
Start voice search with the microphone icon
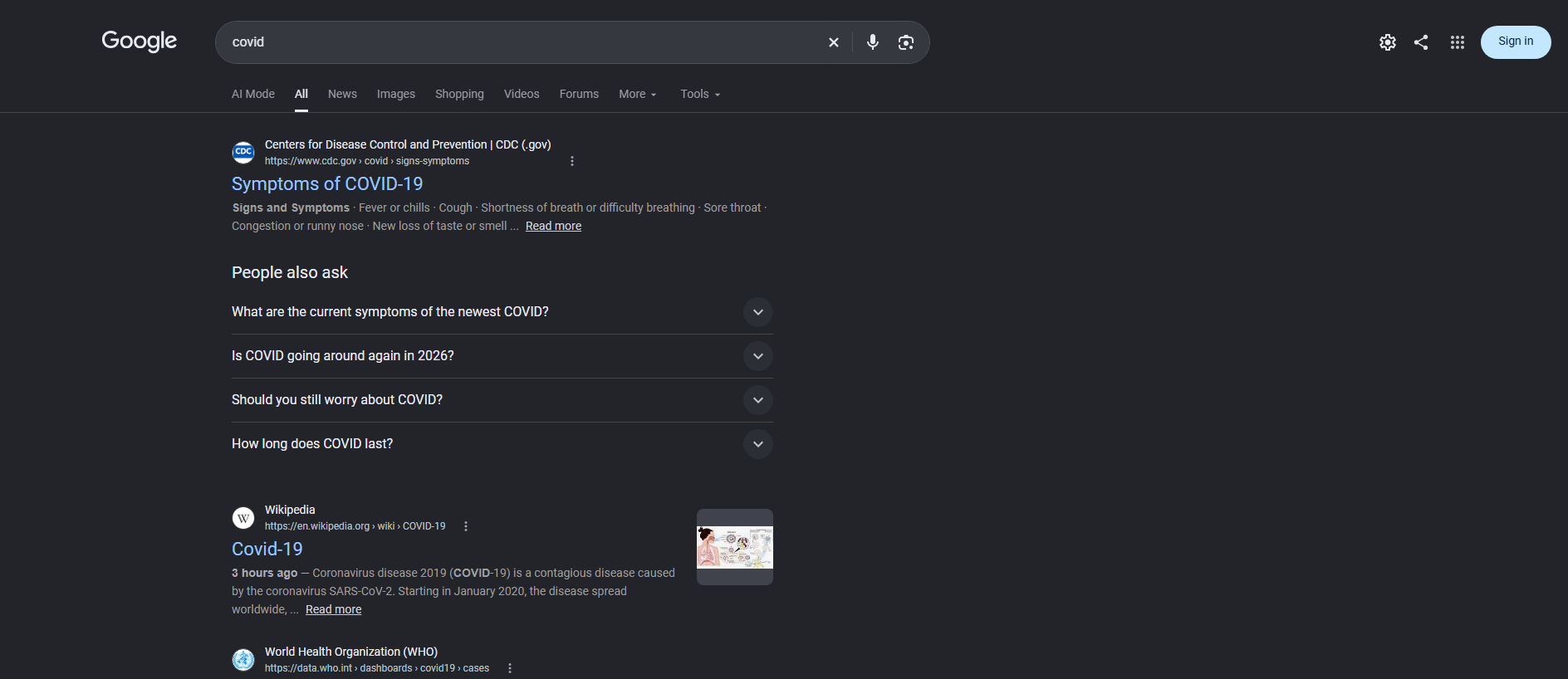[x=873, y=42]
